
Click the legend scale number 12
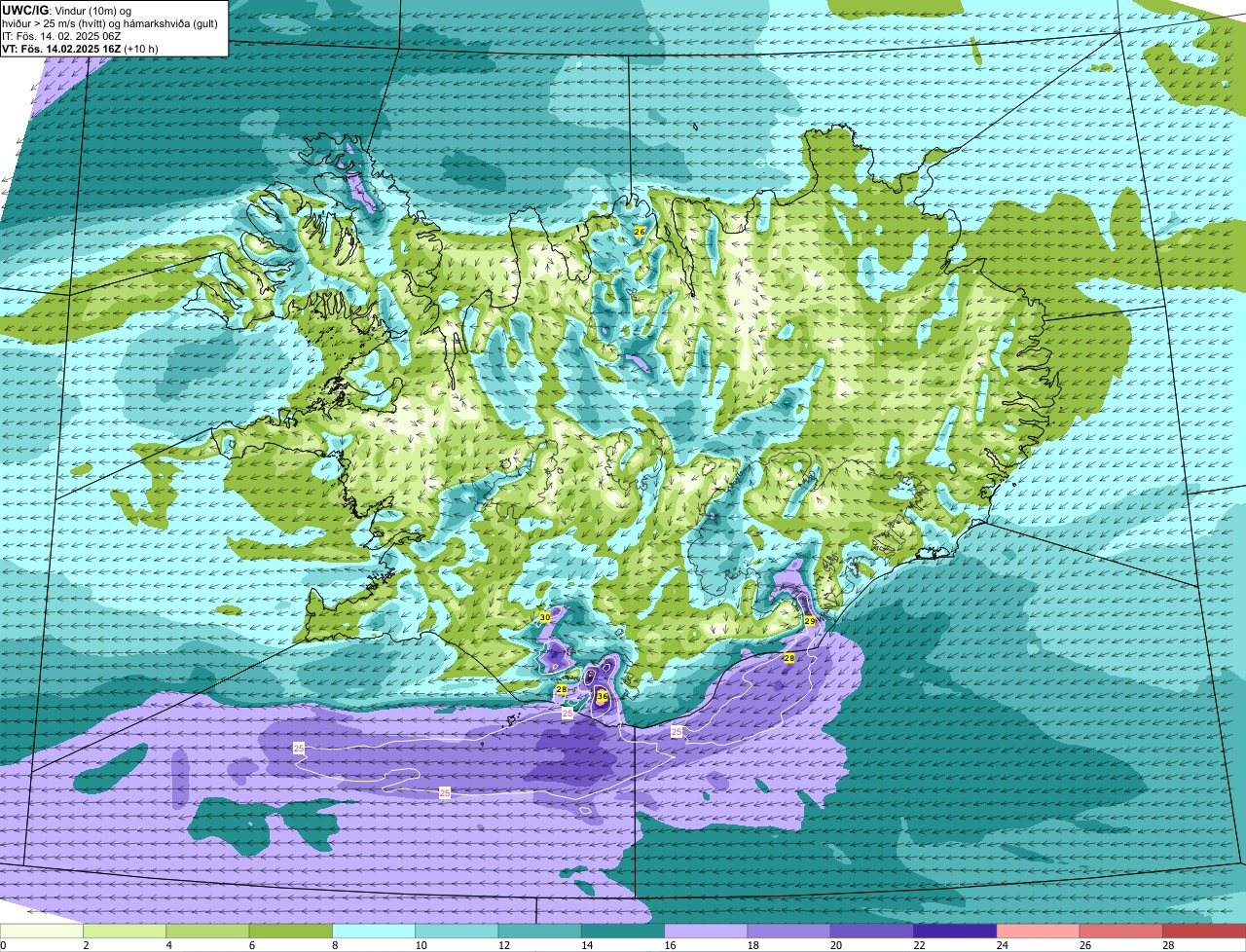(x=503, y=945)
